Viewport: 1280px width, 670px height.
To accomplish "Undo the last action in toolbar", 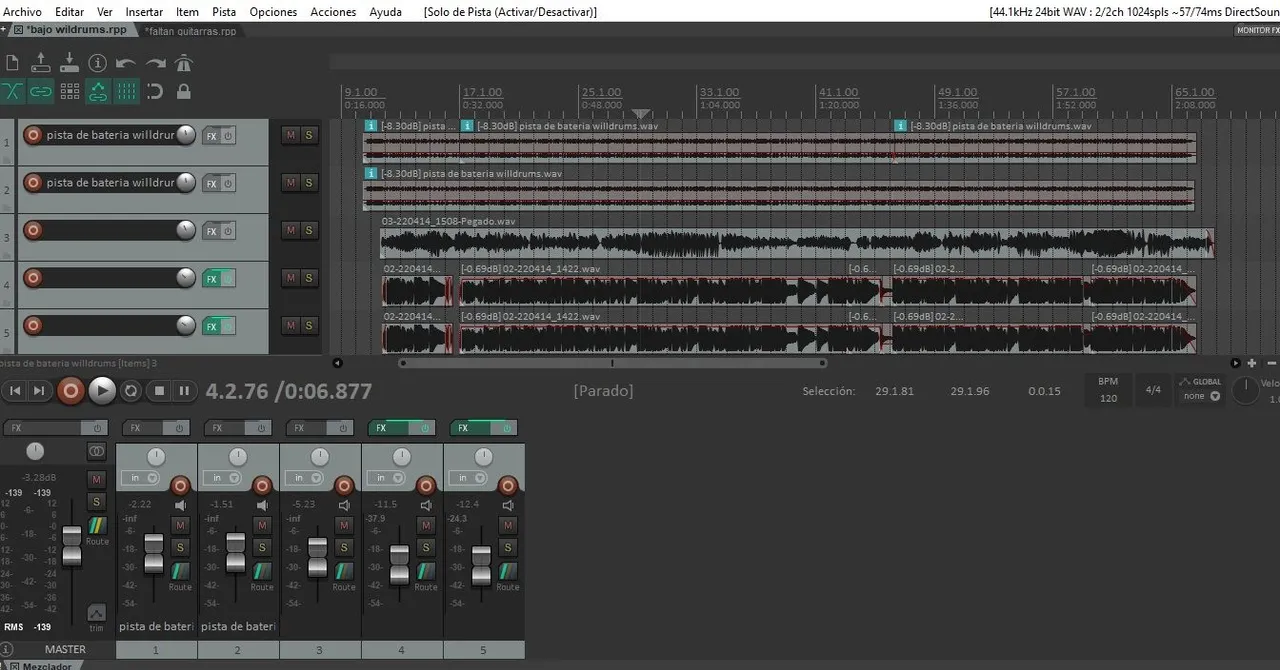I will point(126,63).
